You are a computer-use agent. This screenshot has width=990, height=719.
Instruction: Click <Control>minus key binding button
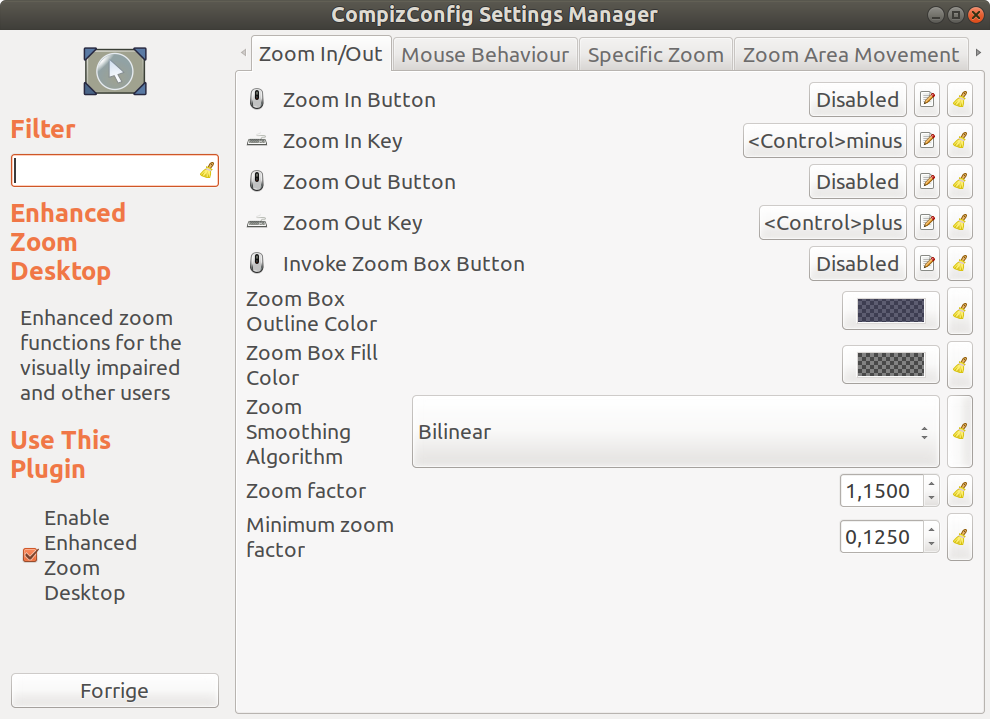825,141
